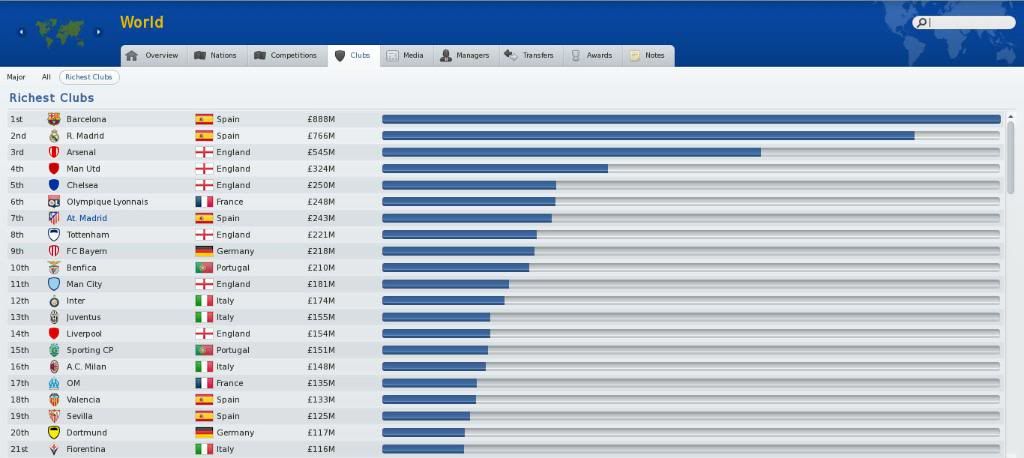The height and width of the screenshot is (458, 1024).
Task: Click the Man Utd club badge
Action: tap(54, 169)
